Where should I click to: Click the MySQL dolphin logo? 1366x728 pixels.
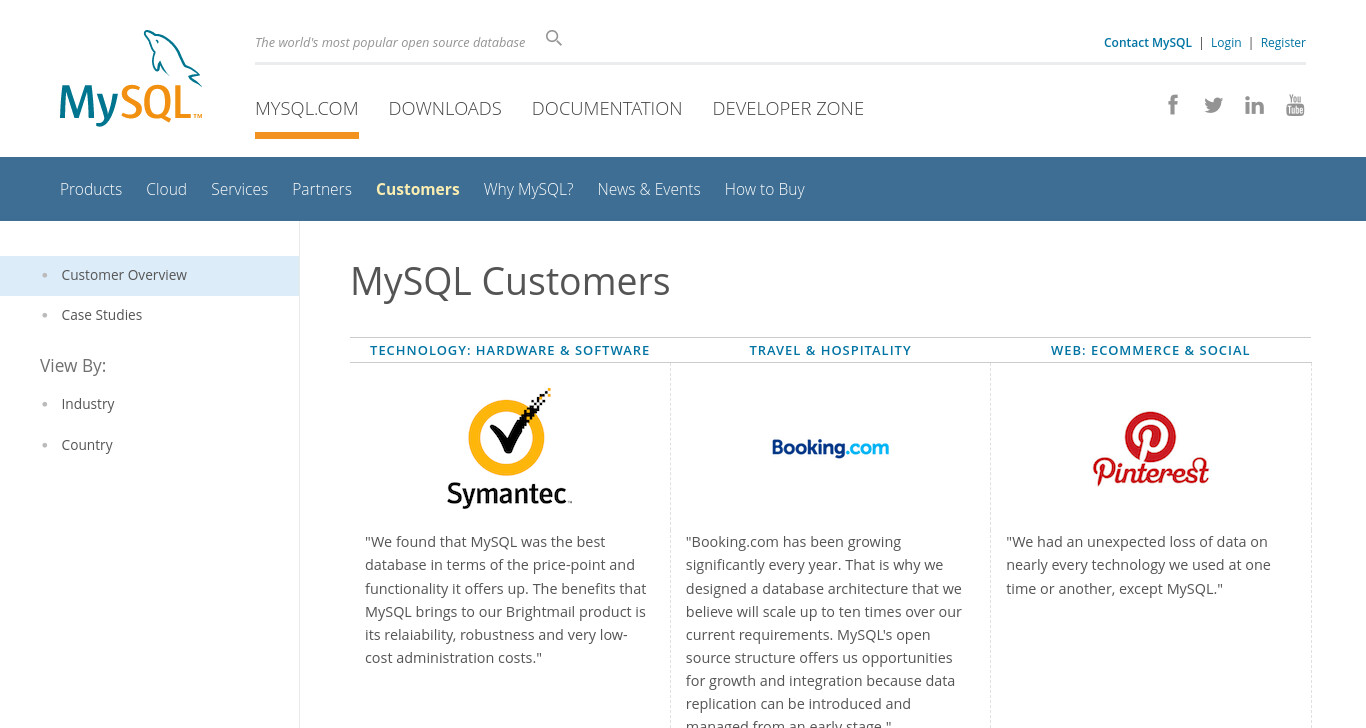click(131, 77)
